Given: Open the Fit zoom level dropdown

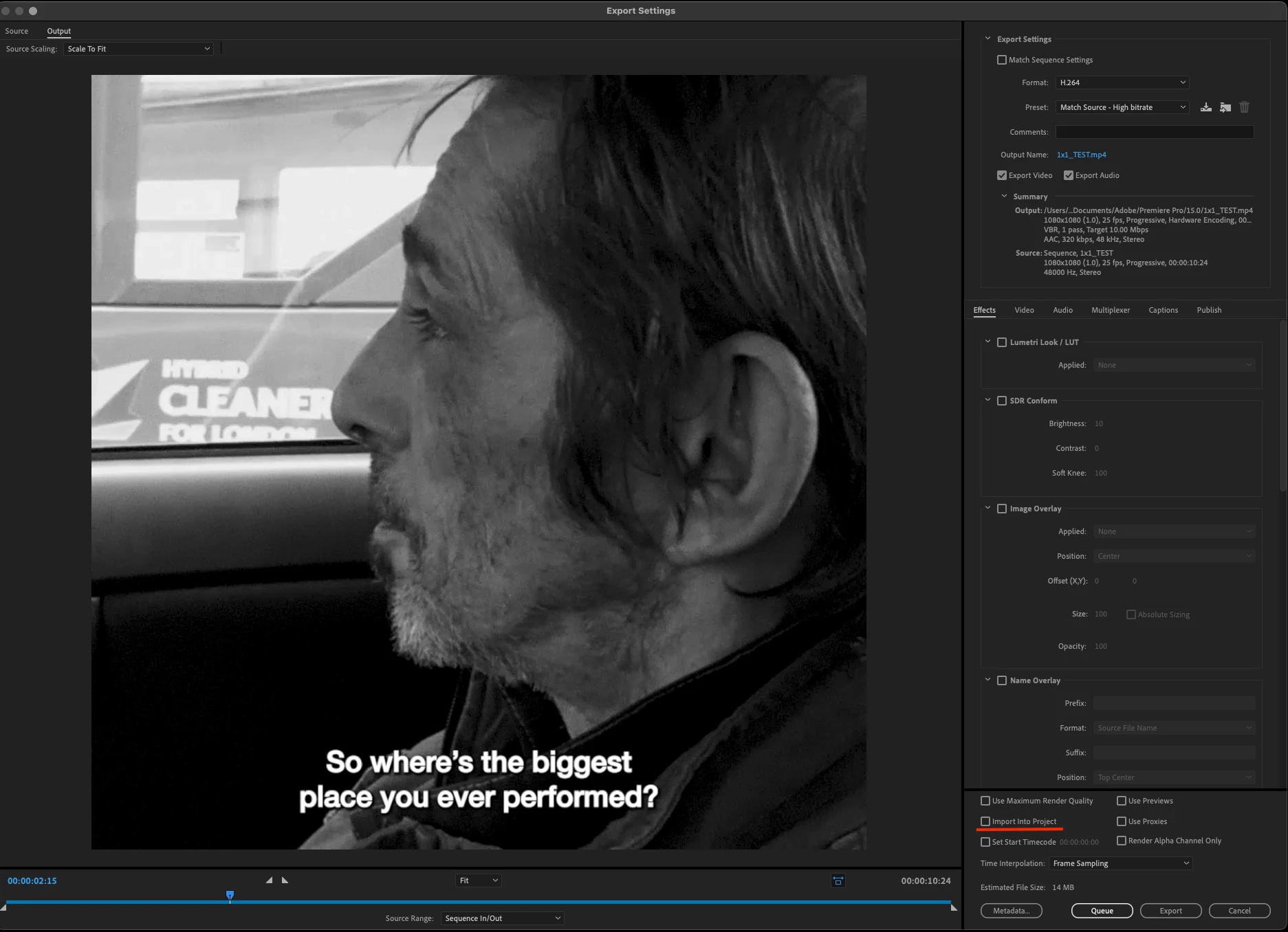Looking at the screenshot, I should (478, 880).
